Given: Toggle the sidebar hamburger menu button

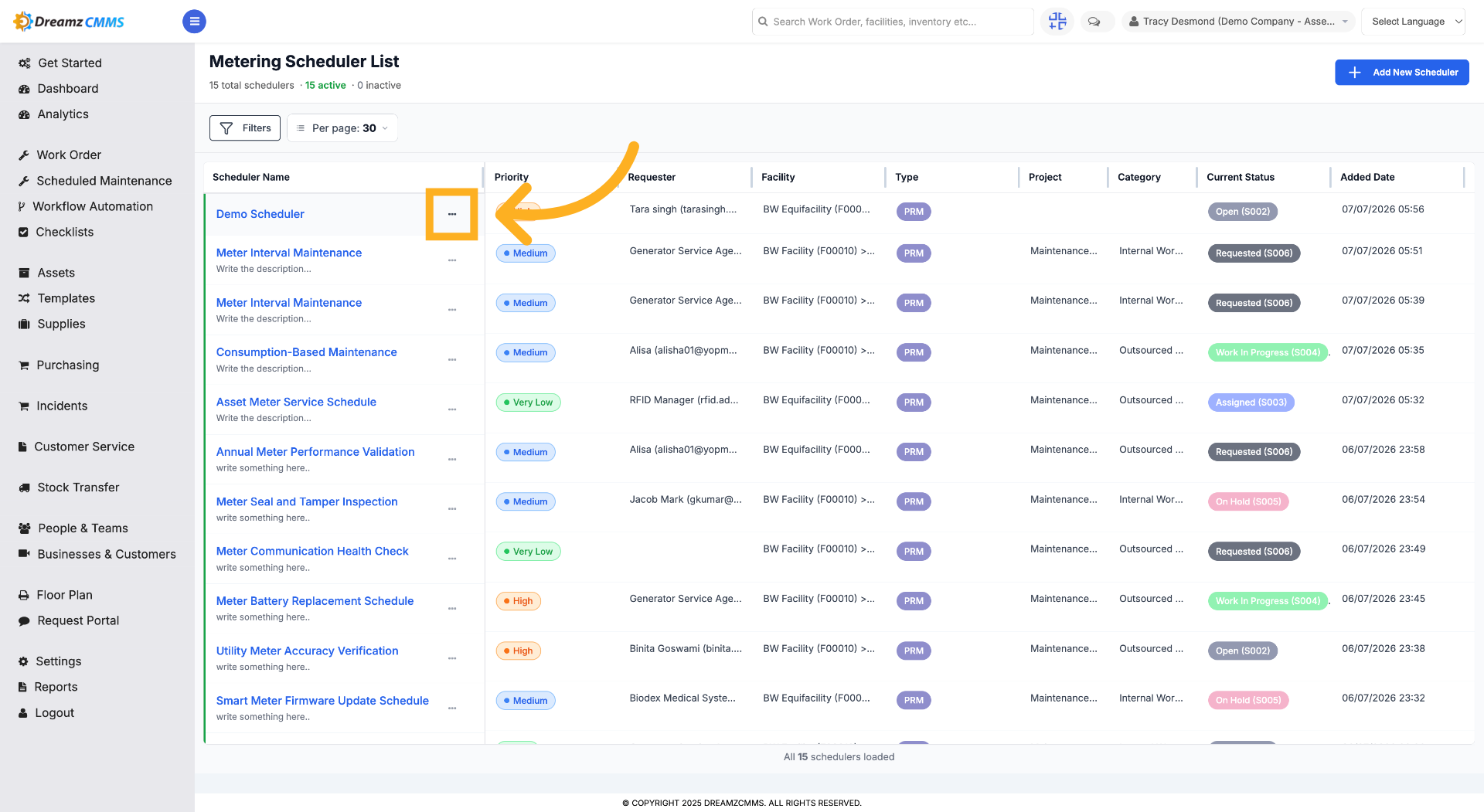Looking at the screenshot, I should [x=194, y=22].
